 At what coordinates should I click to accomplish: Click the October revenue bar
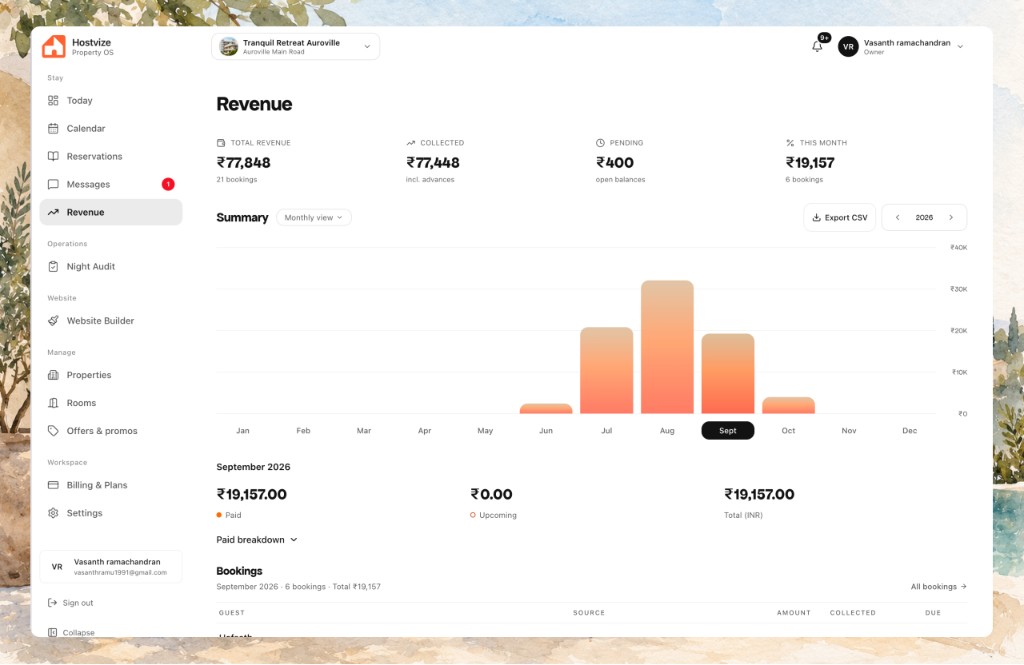[x=788, y=406]
